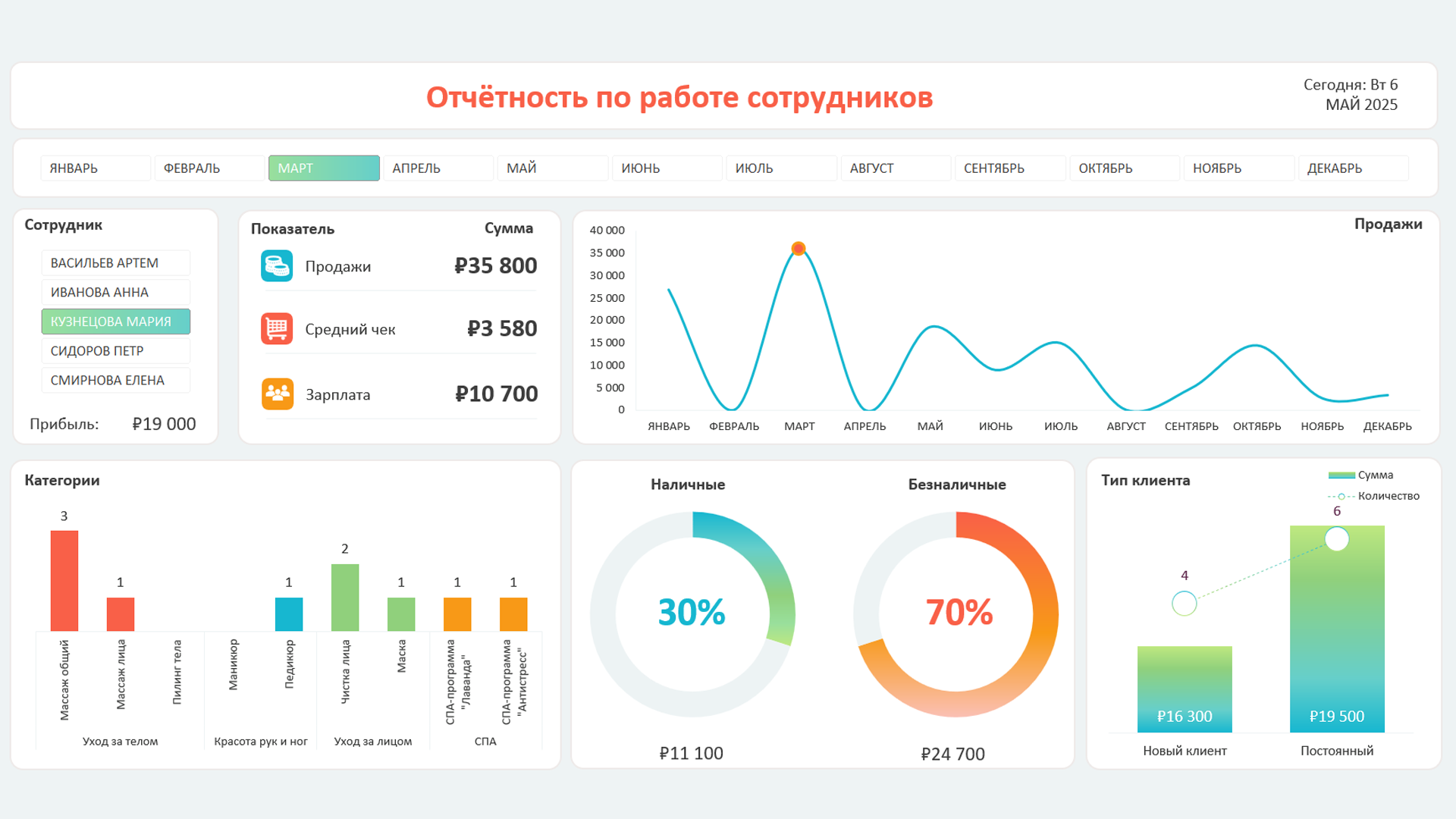This screenshot has width=1456, height=819.
Task: Click the 40 000 axis value on sales chart
Action: point(607,230)
